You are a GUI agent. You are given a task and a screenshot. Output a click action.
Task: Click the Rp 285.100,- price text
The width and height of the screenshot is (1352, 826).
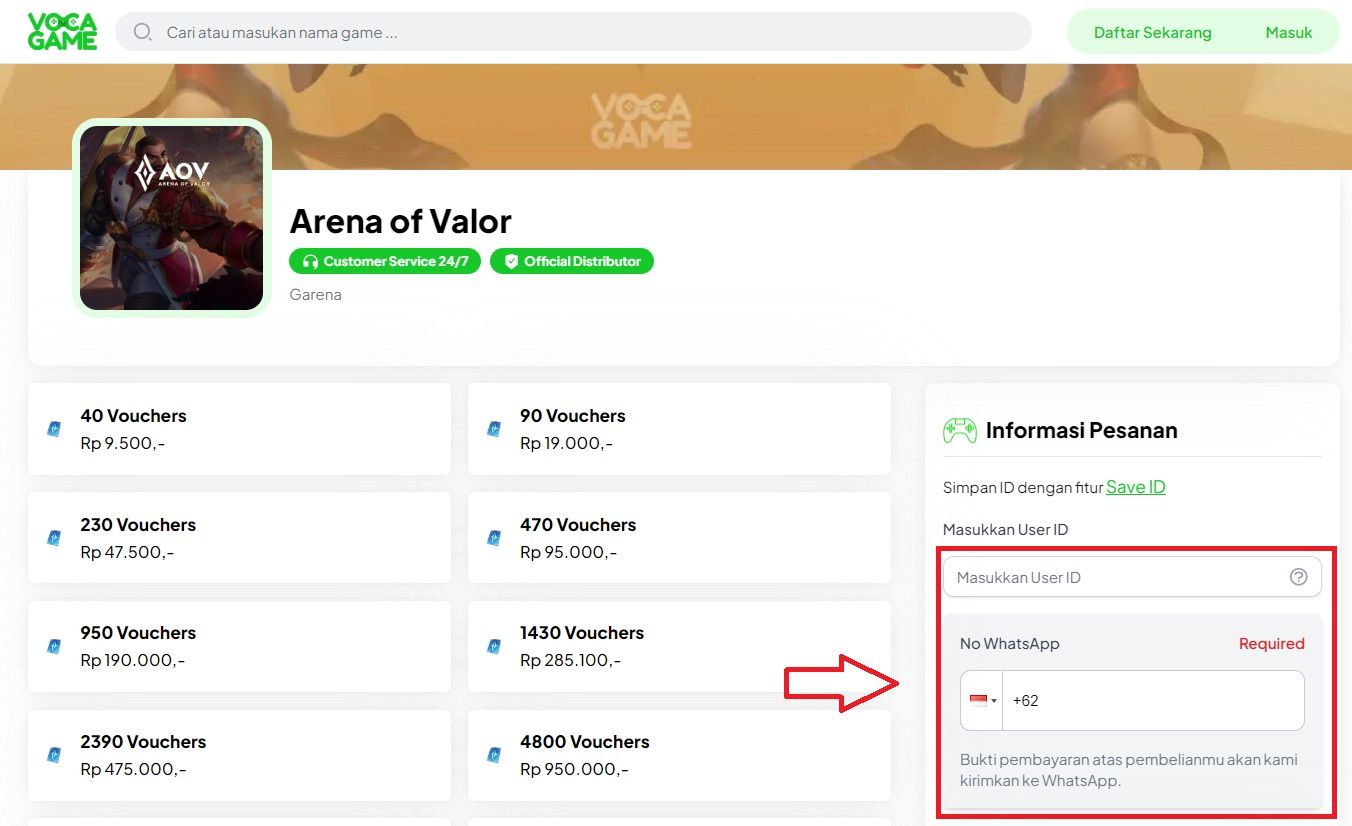click(x=571, y=660)
